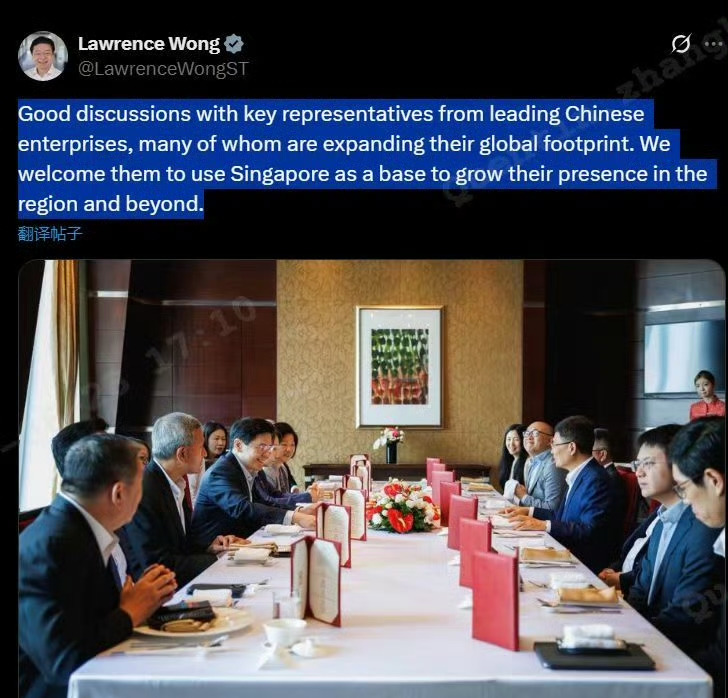Click the framed painting in the photo

(400, 366)
